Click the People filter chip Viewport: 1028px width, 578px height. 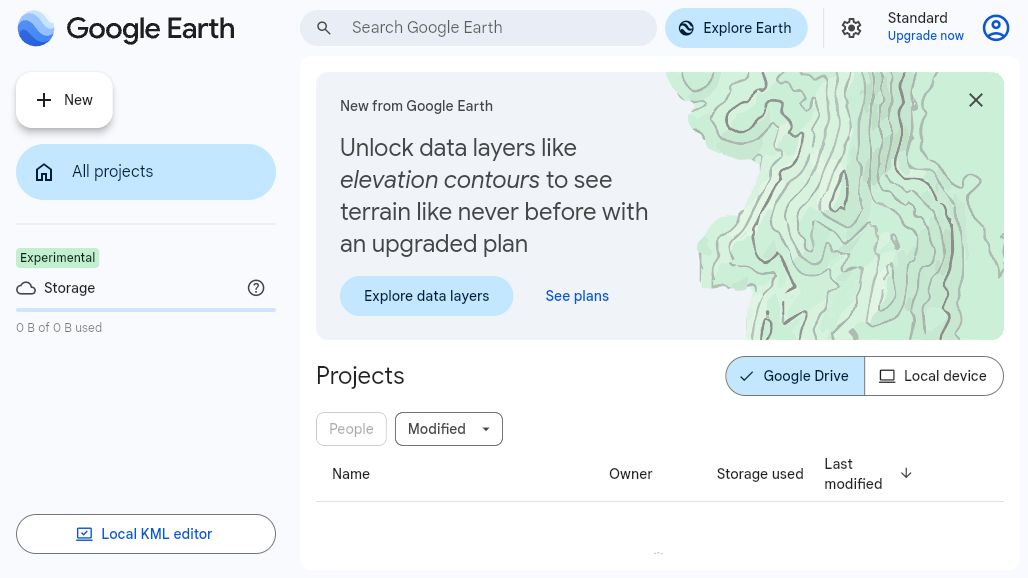point(351,429)
